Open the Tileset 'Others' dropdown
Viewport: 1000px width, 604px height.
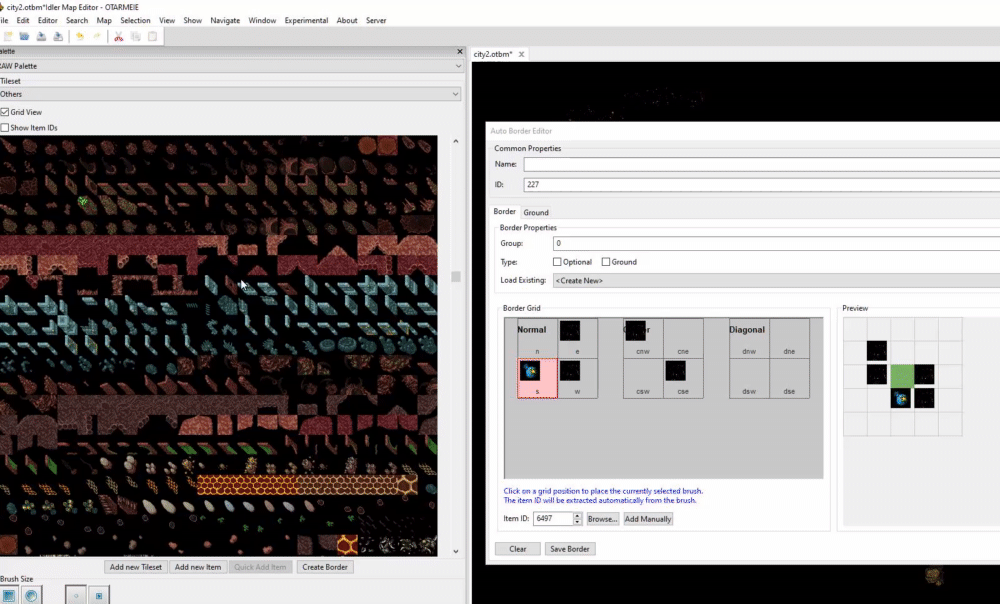click(230, 94)
